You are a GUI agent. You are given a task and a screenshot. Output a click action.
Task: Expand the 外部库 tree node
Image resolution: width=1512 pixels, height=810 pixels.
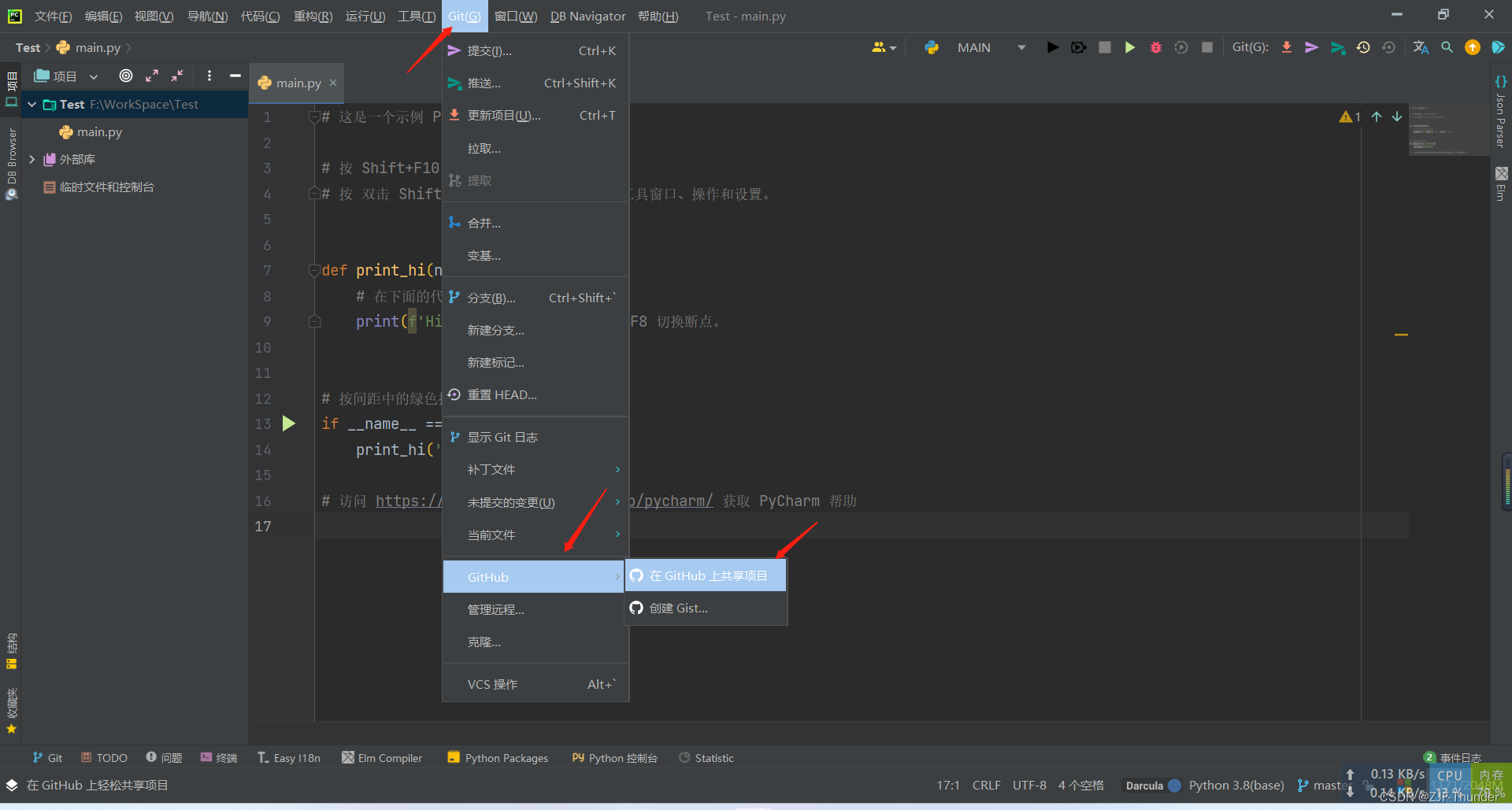(32, 159)
